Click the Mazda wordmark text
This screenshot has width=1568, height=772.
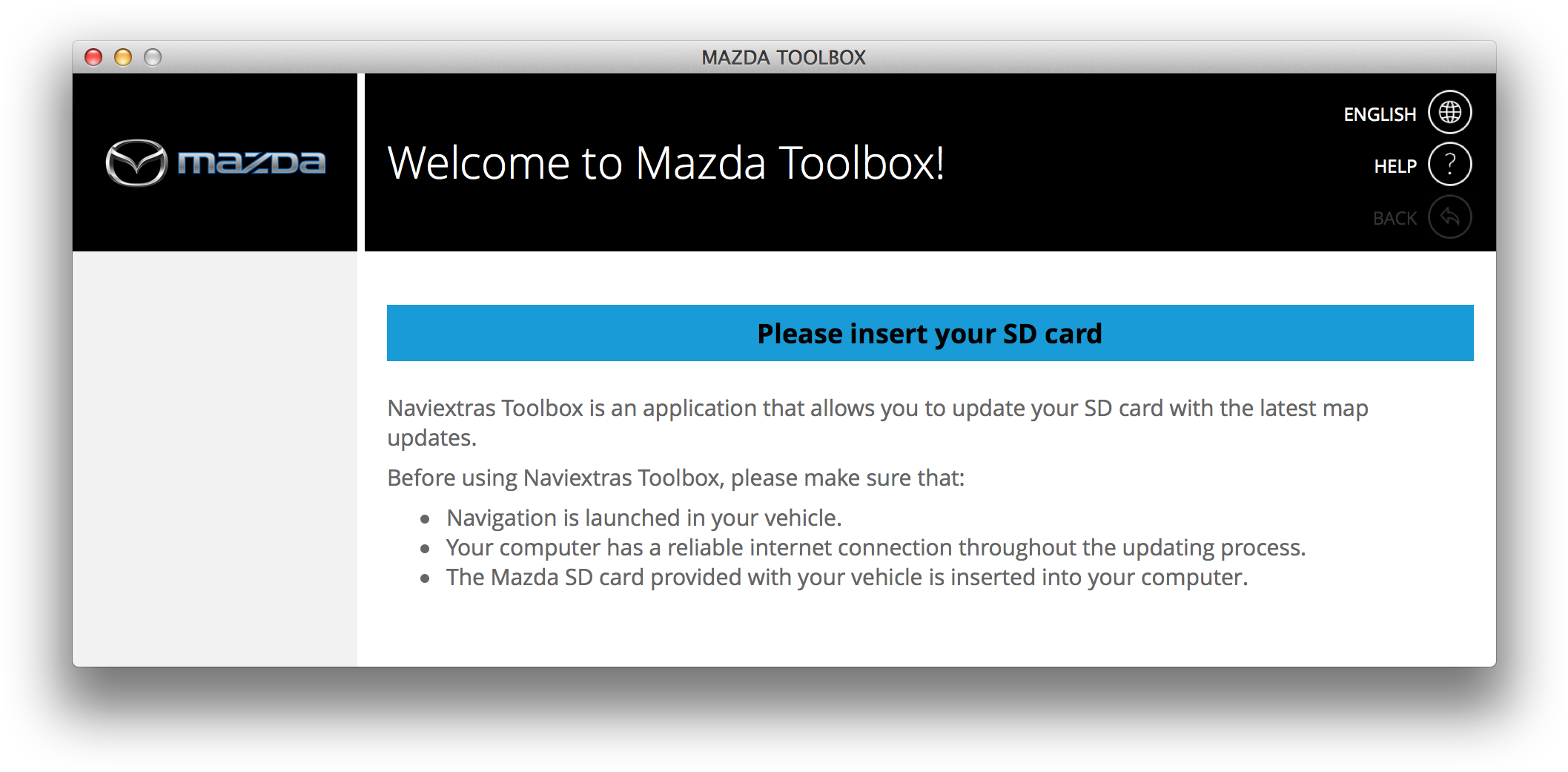[x=251, y=162]
